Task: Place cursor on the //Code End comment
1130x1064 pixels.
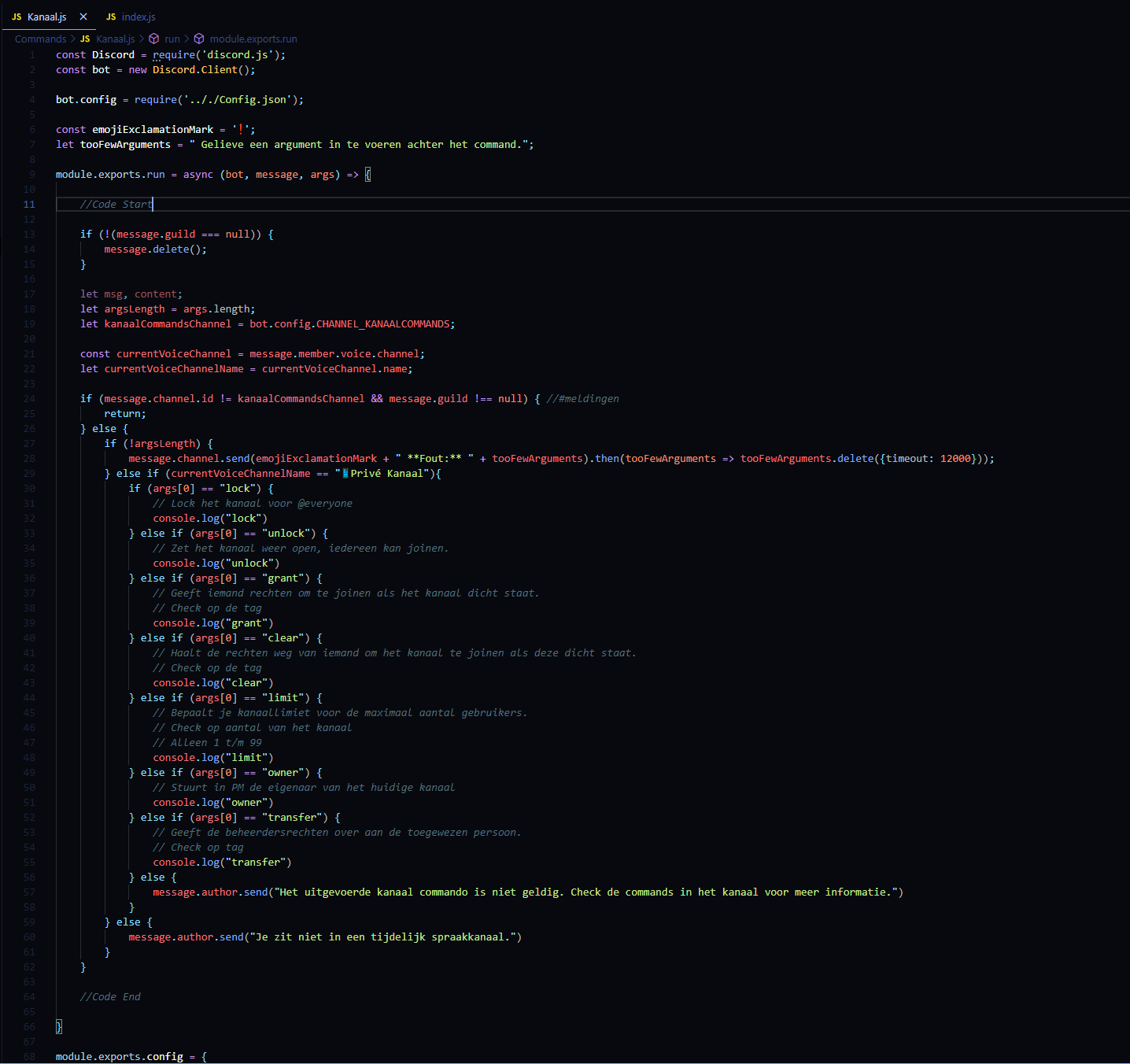Action: [110, 997]
